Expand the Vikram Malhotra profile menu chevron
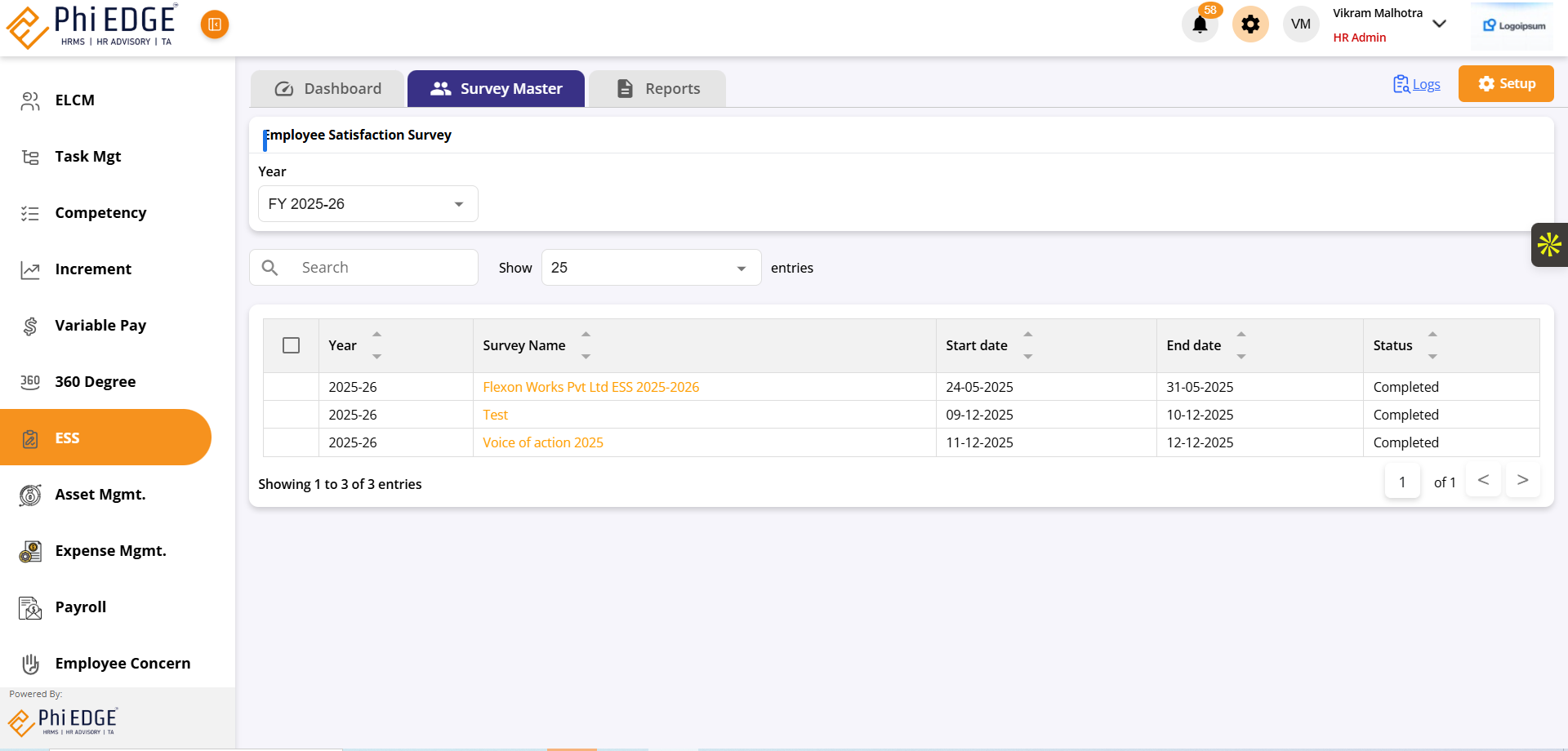Image resolution: width=1568 pixels, height=751 pixels. pyautogui.click(x=1440, y=24)
